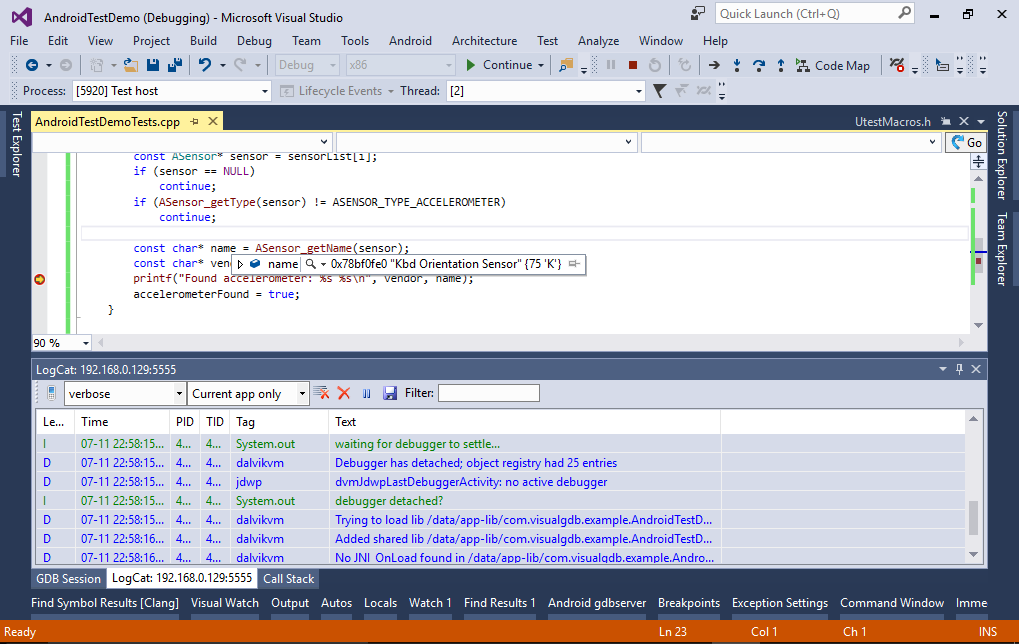The height and width of the screenshot is (644, 1019).
Task: Open the left navigation scope combo box
Action: (x=183, y=142)
